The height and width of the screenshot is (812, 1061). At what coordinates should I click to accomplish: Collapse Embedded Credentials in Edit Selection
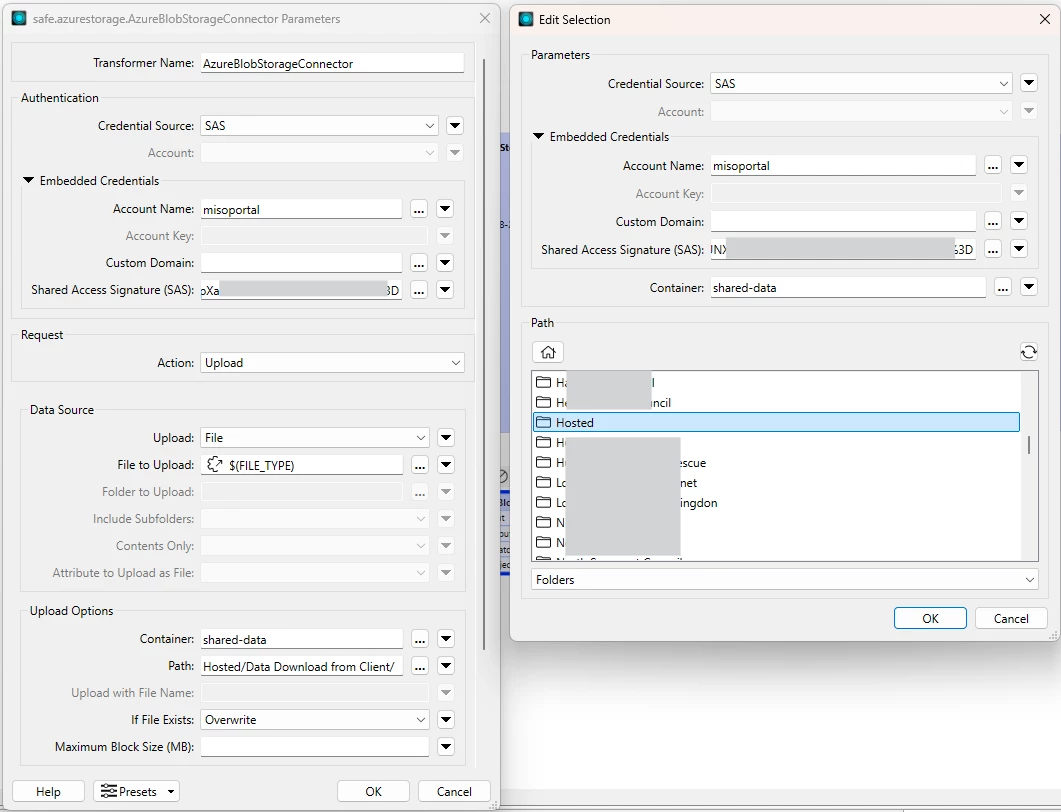pos(539,137)
